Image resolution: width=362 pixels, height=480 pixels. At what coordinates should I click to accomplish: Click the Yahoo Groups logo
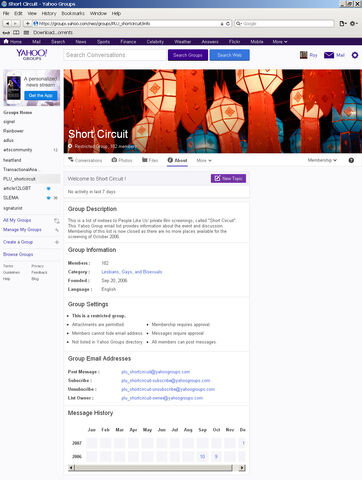pos(32,54)
